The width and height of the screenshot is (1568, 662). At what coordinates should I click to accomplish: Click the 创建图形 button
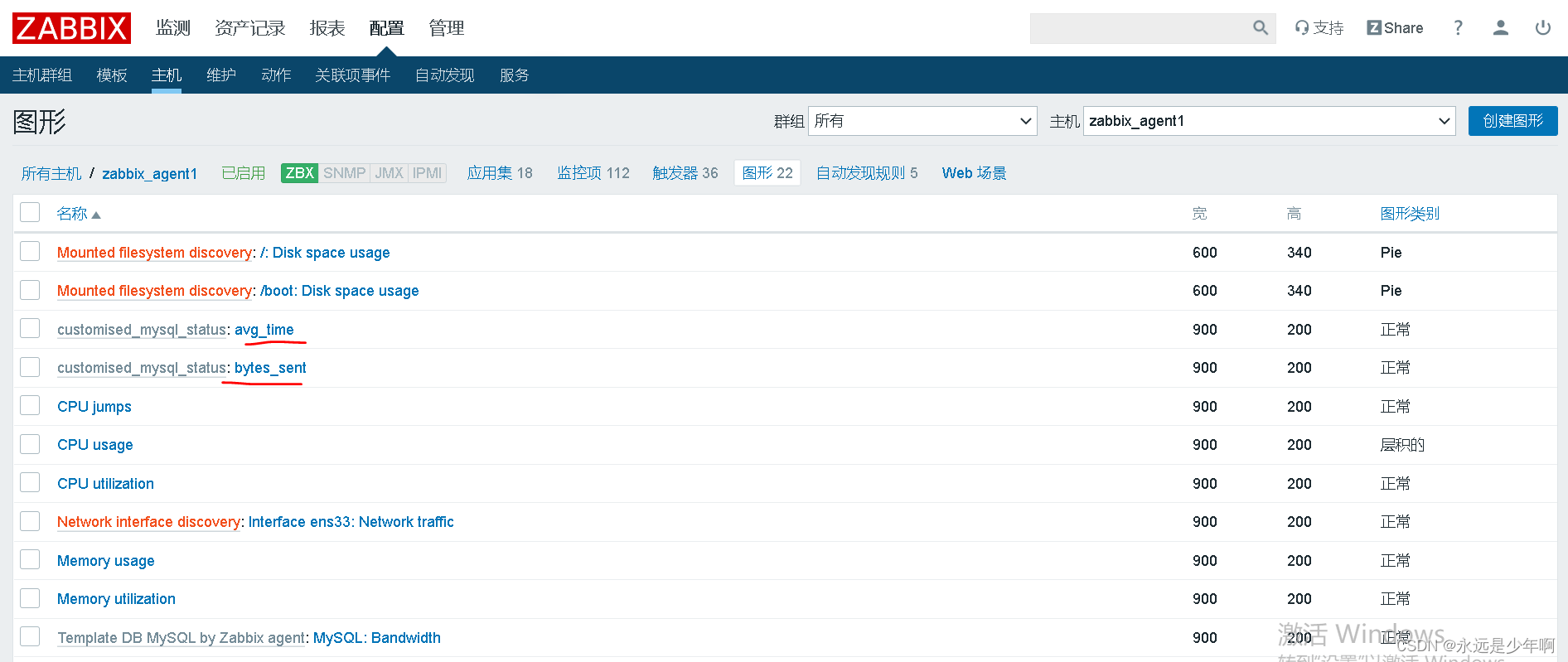1512,121
